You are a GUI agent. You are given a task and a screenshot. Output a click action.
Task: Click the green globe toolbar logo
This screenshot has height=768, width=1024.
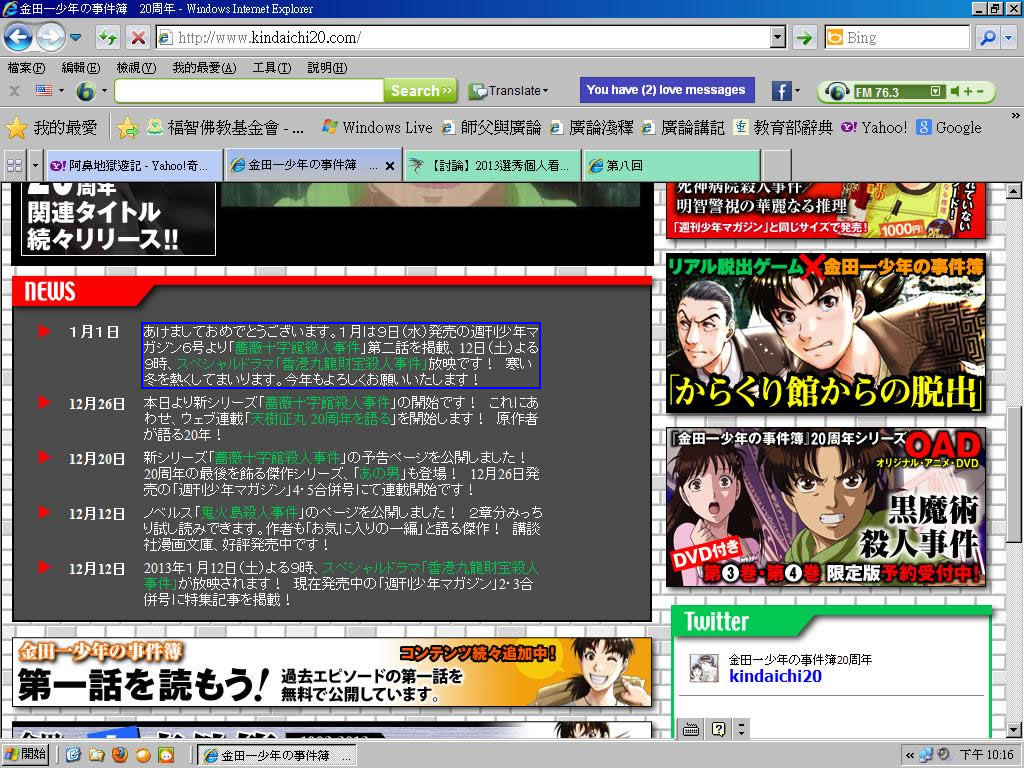(x=86, y=91)
